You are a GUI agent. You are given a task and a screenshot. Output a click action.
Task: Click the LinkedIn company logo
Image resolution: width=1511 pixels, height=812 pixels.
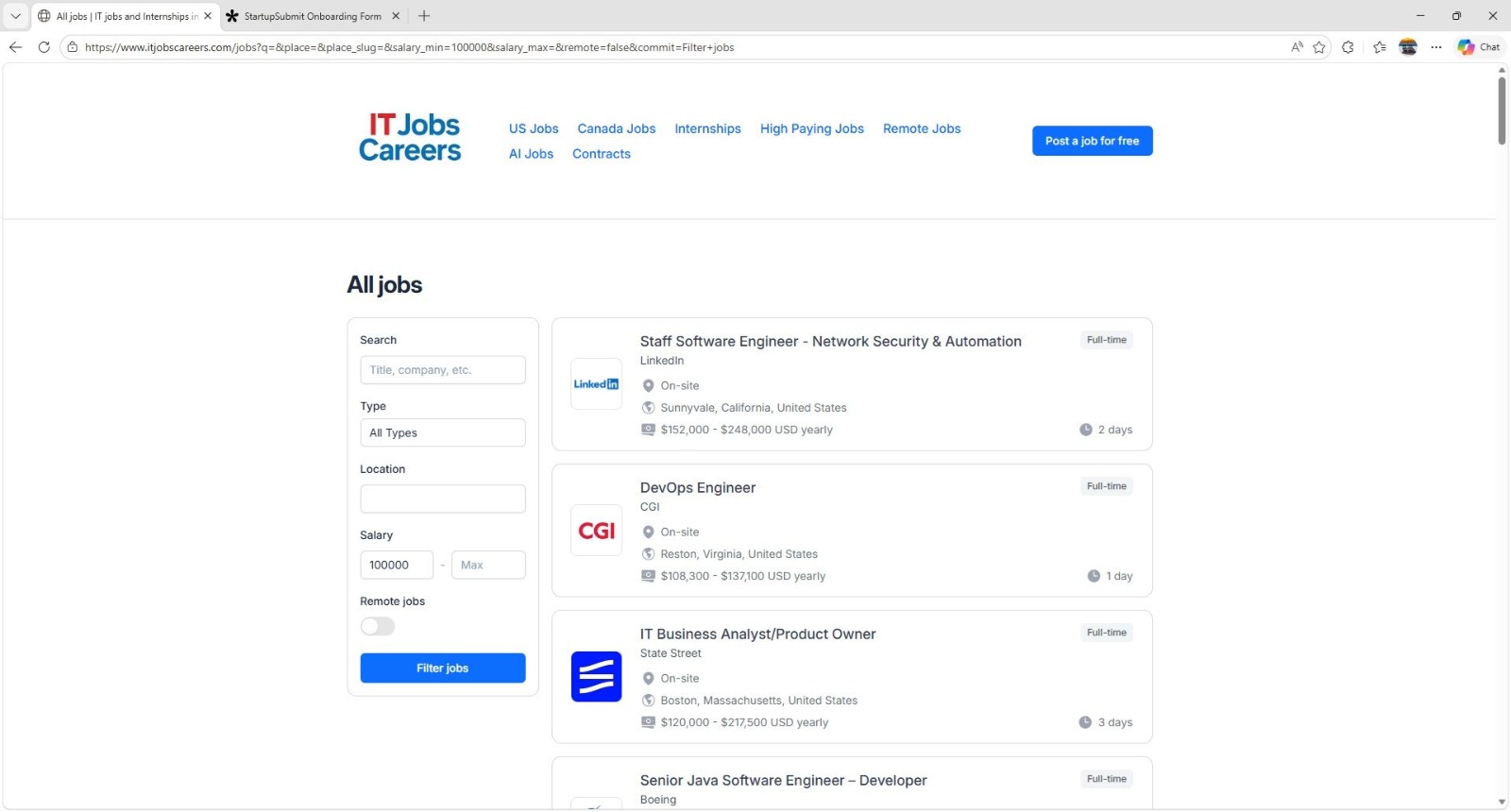pyautogui.click(x=596, y=384)
